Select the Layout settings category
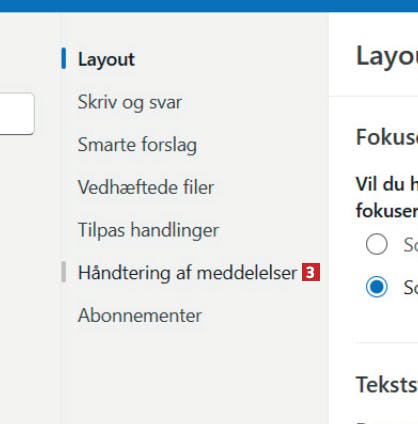418x424 pixels. coord(106,59)
